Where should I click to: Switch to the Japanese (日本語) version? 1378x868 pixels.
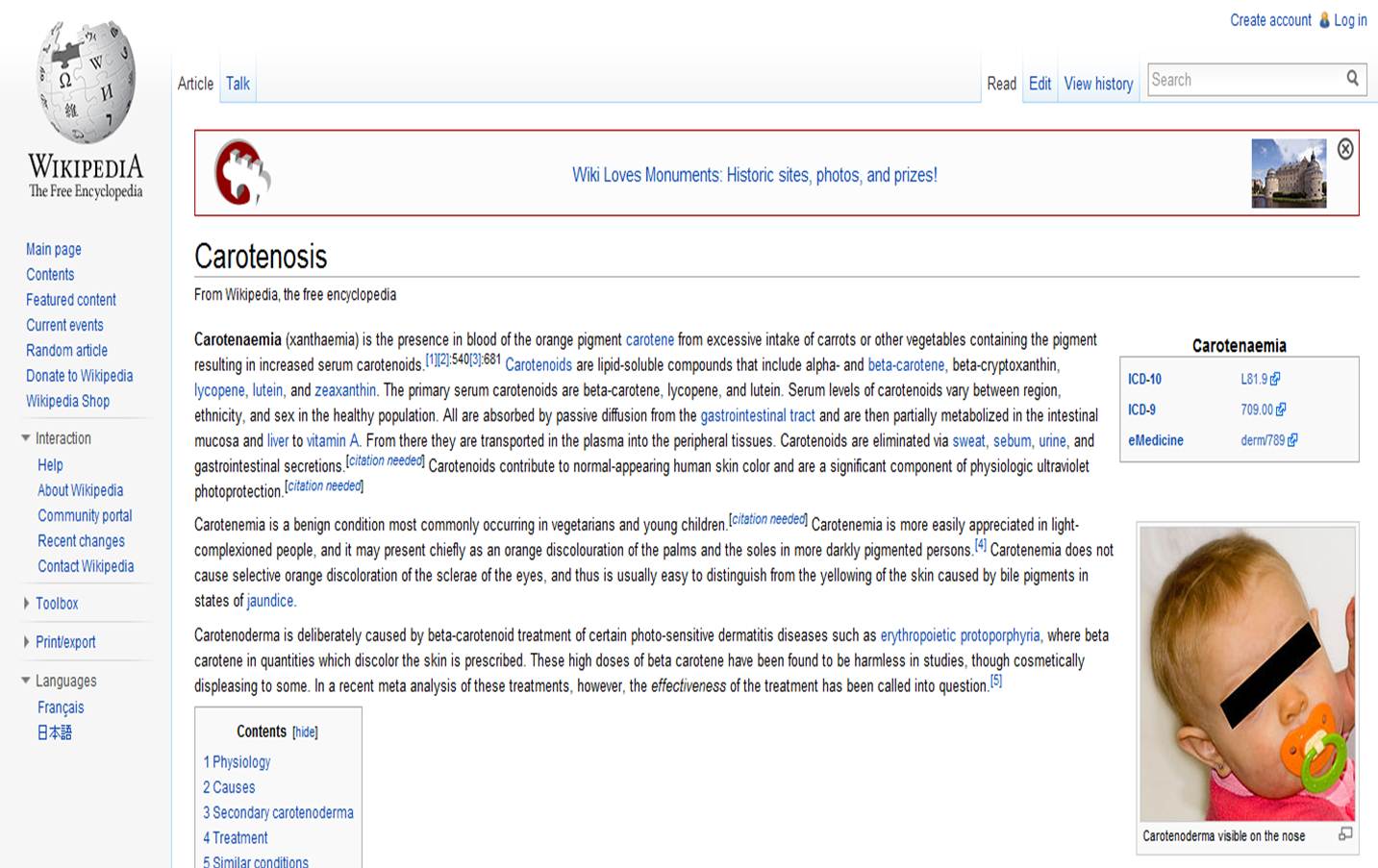coord(55,732)
